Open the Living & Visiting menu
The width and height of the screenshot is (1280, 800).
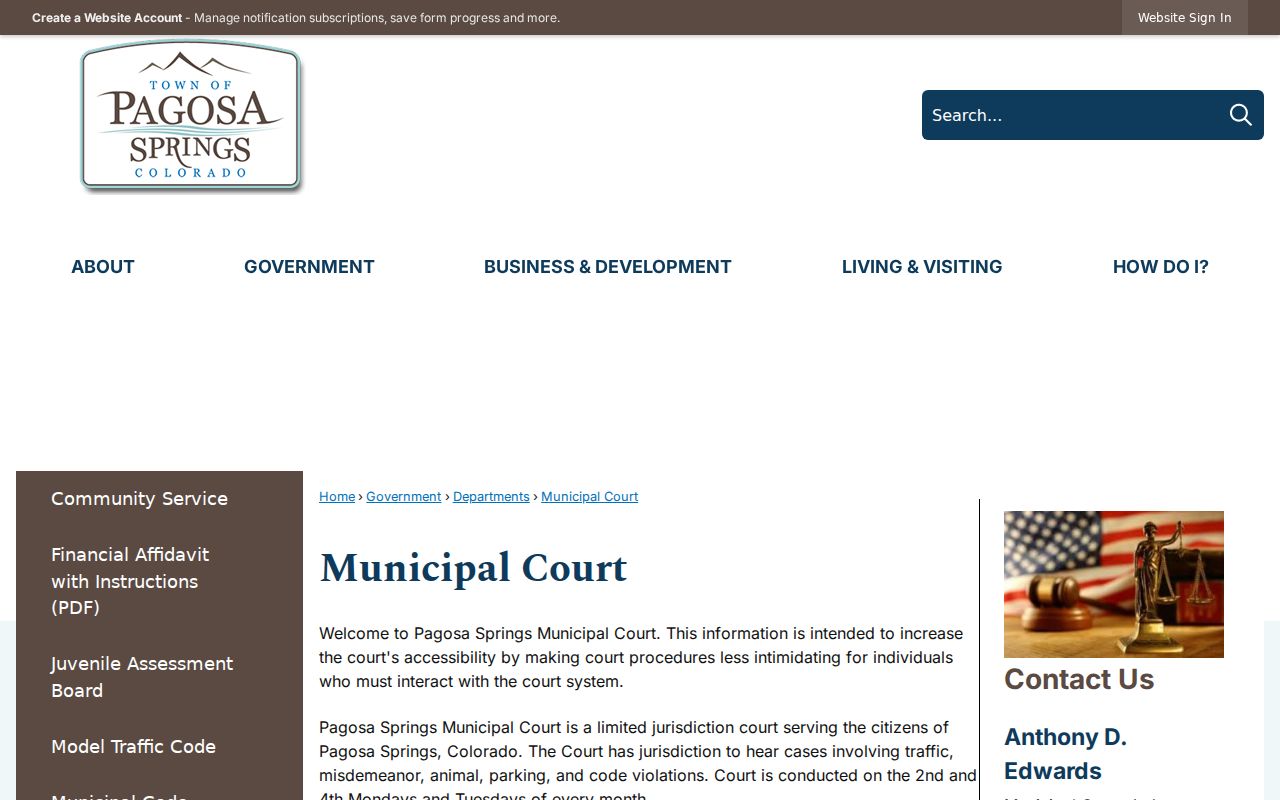tap(922, 267)
